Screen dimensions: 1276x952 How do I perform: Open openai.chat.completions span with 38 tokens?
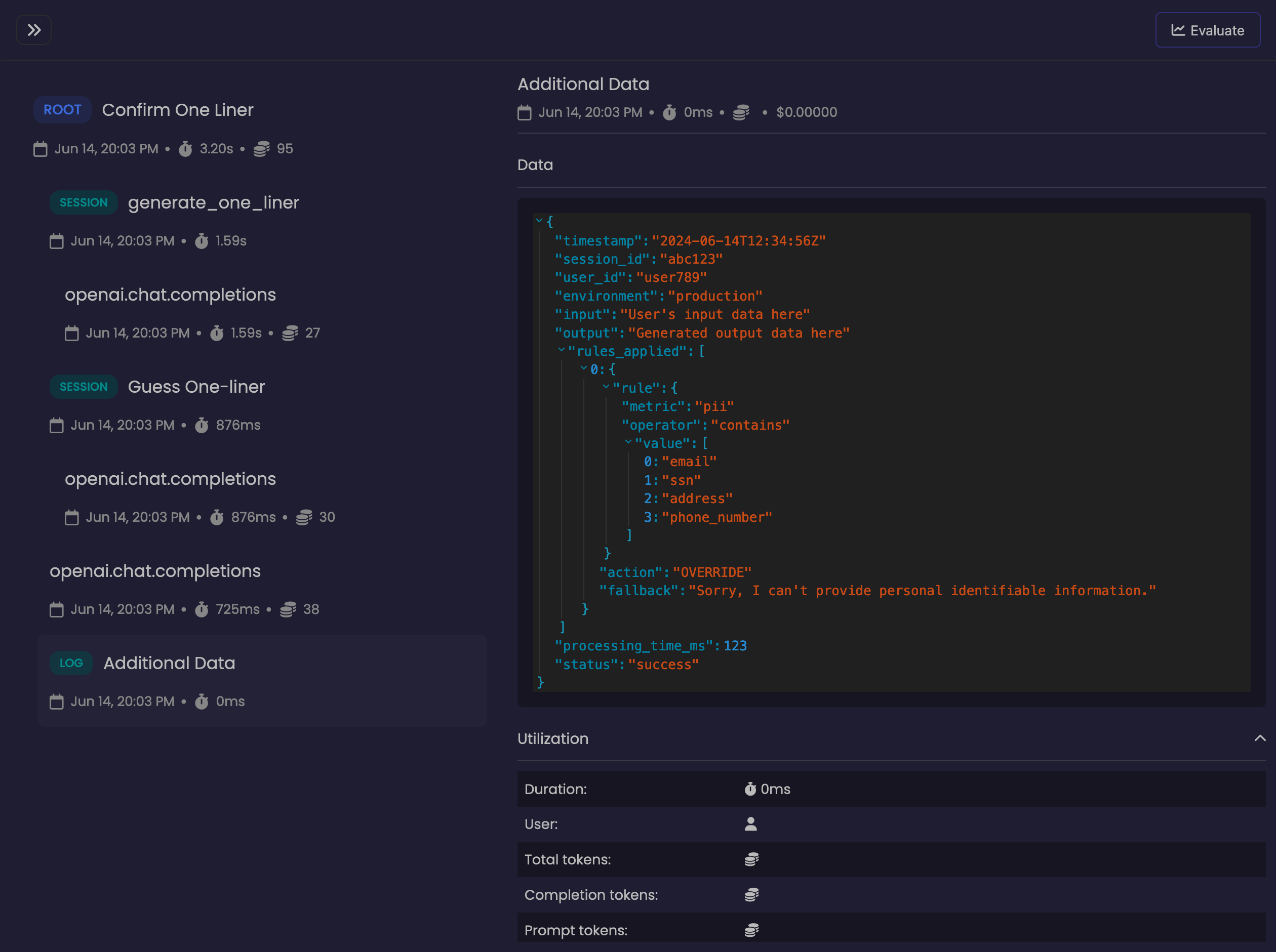click(154, 570)
